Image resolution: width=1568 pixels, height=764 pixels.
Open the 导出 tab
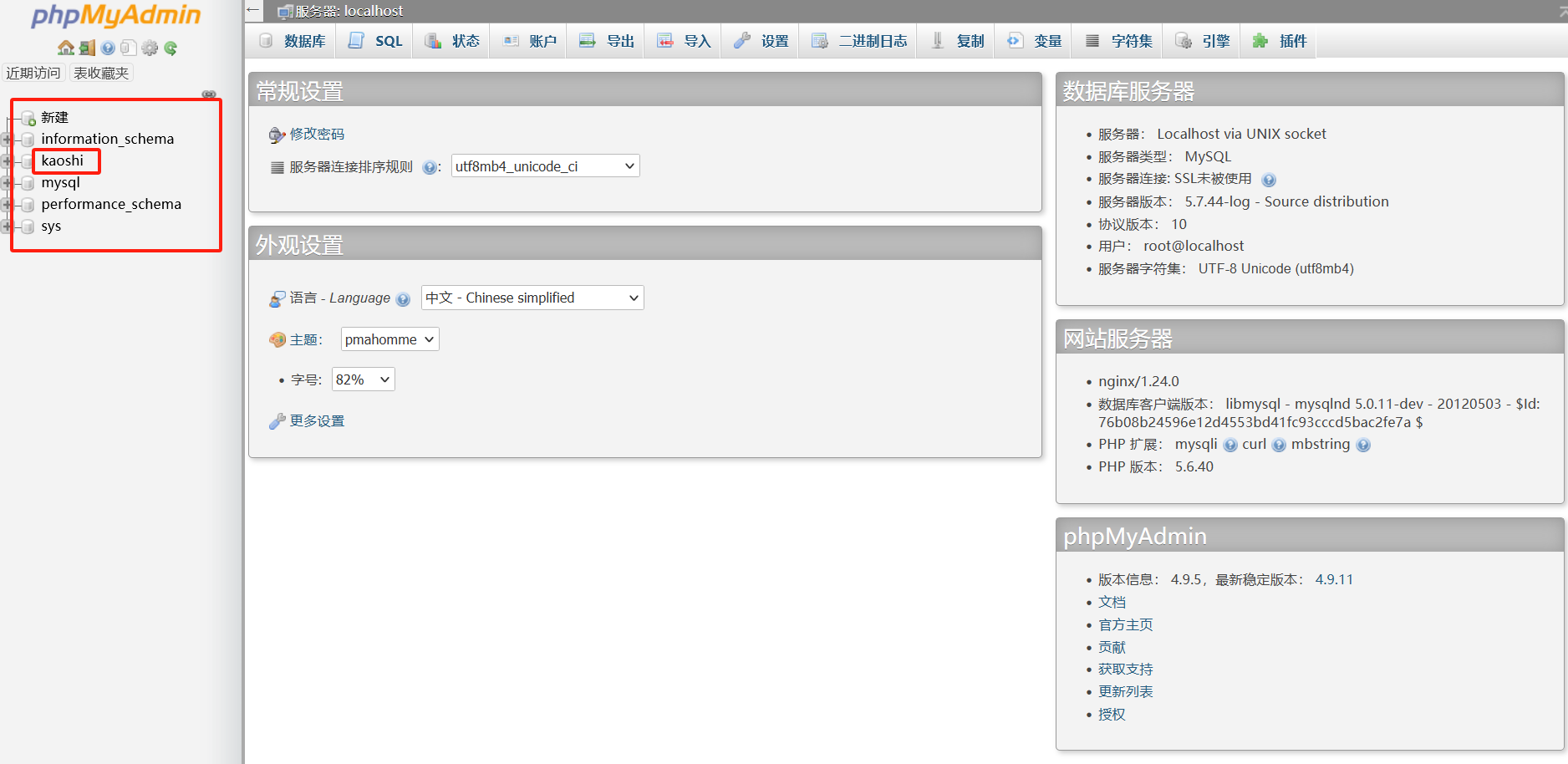click(607, 41)
